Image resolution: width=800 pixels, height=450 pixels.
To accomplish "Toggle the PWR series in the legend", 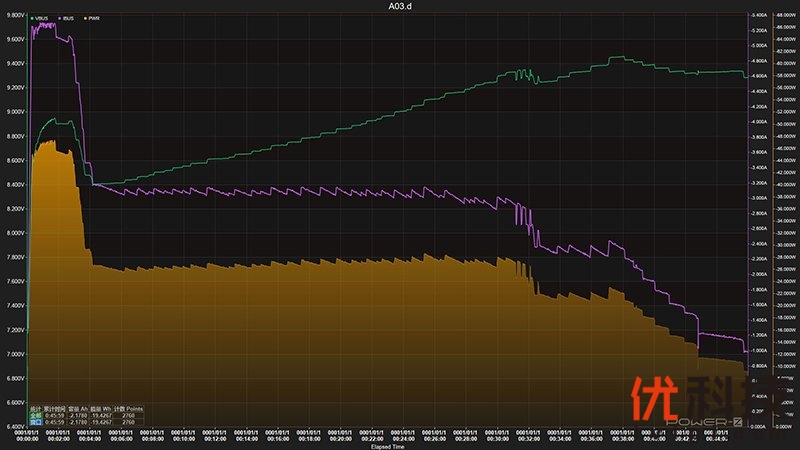I will 93,18.
